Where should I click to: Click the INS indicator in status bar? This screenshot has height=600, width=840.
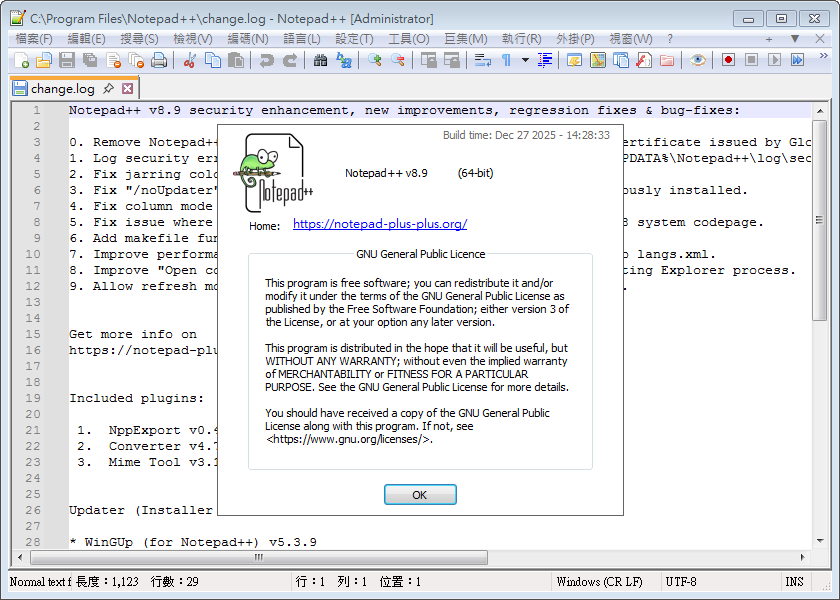[794, 582]
